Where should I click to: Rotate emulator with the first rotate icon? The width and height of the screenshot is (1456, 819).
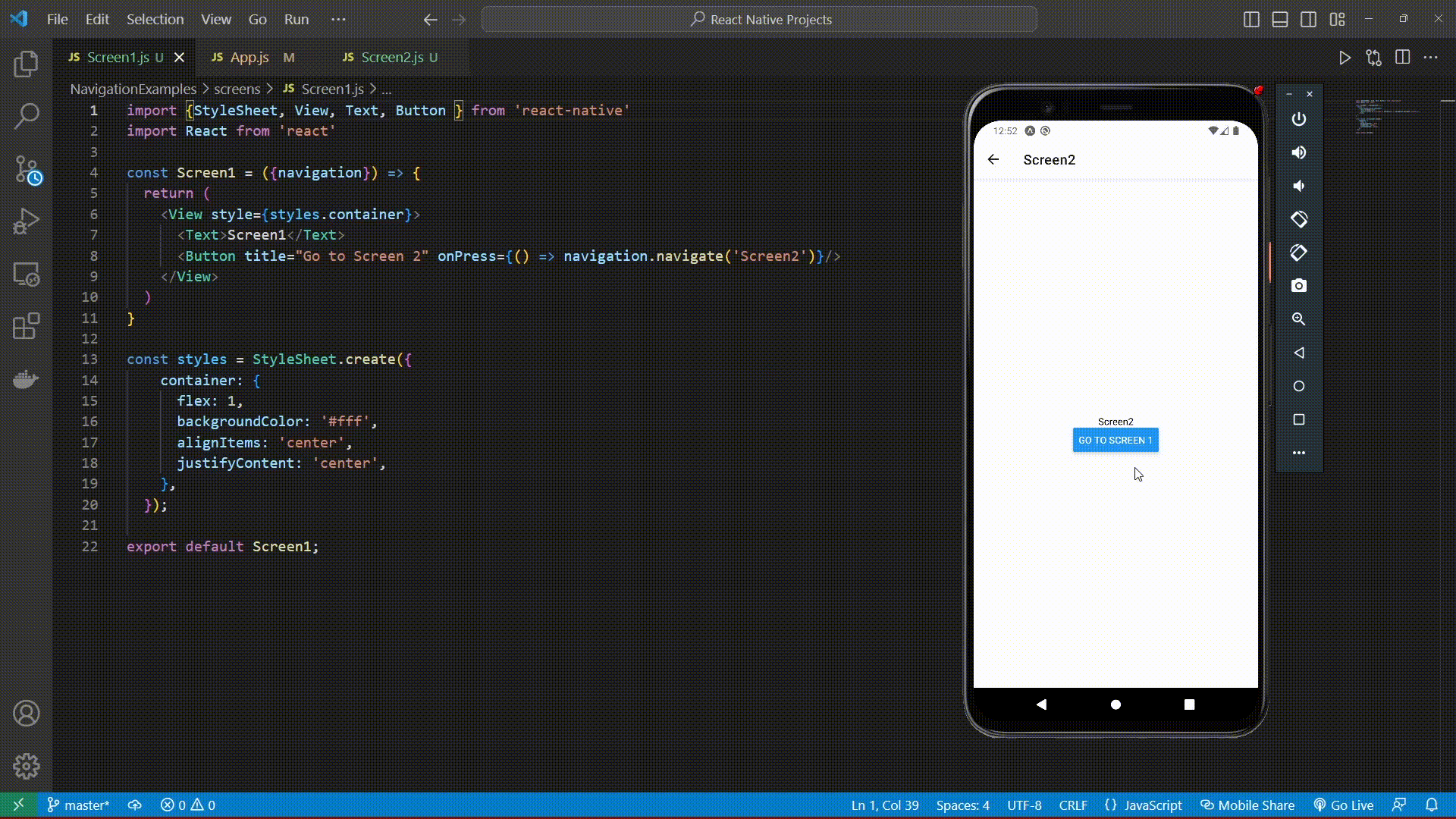(x=1299, y=219)
